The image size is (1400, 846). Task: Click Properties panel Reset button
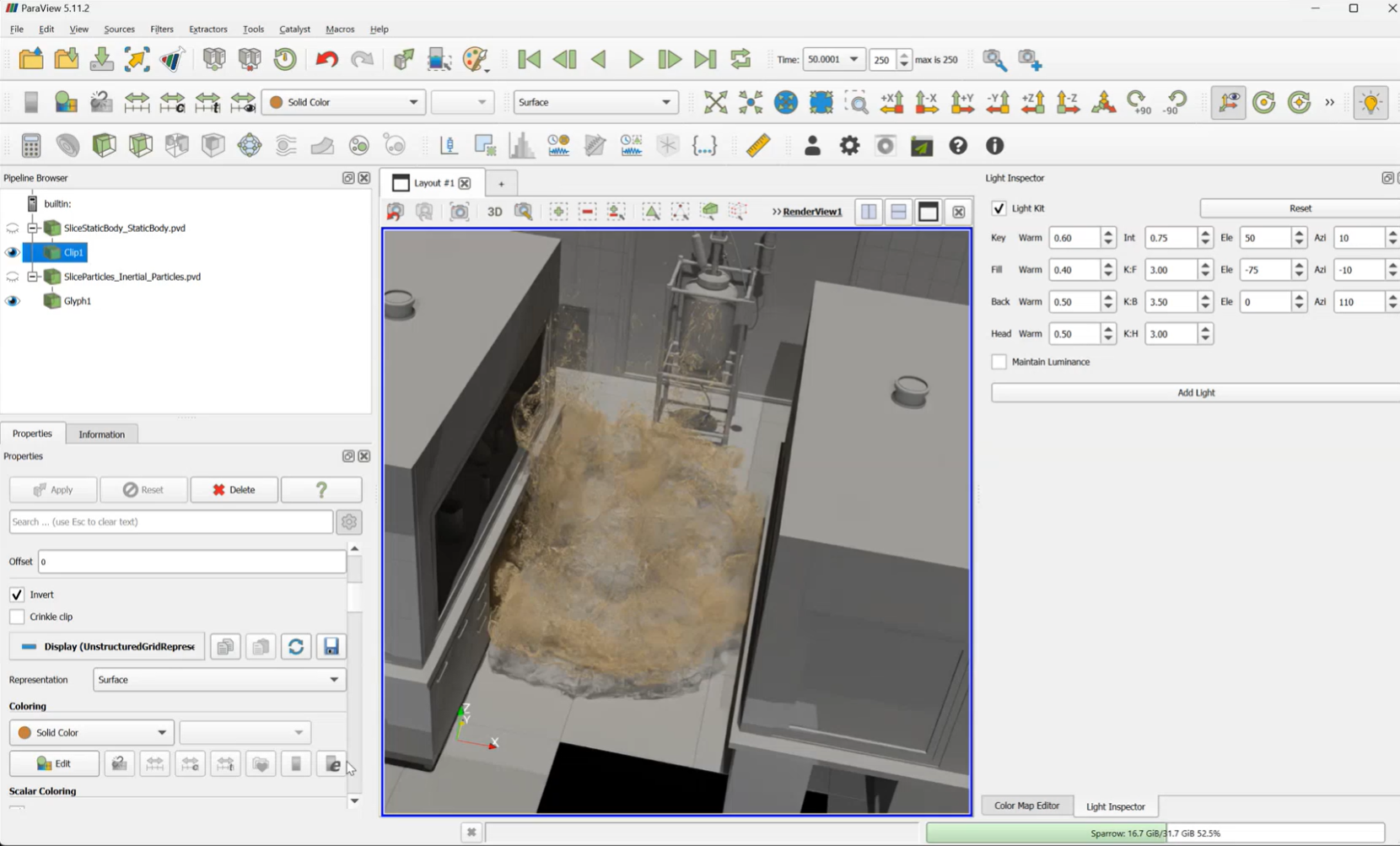(143, 490)
